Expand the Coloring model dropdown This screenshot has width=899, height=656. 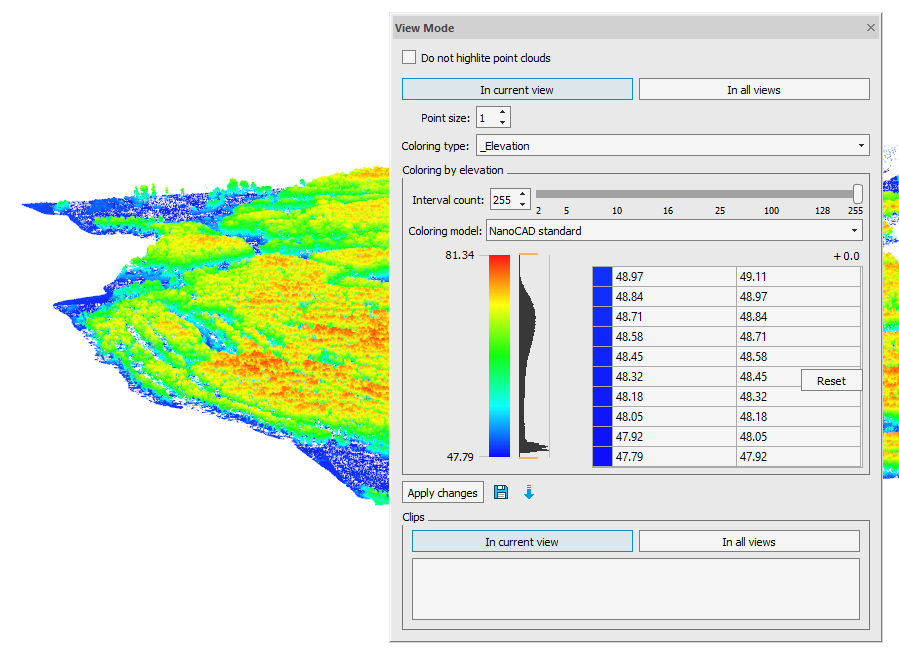[672, 231]
